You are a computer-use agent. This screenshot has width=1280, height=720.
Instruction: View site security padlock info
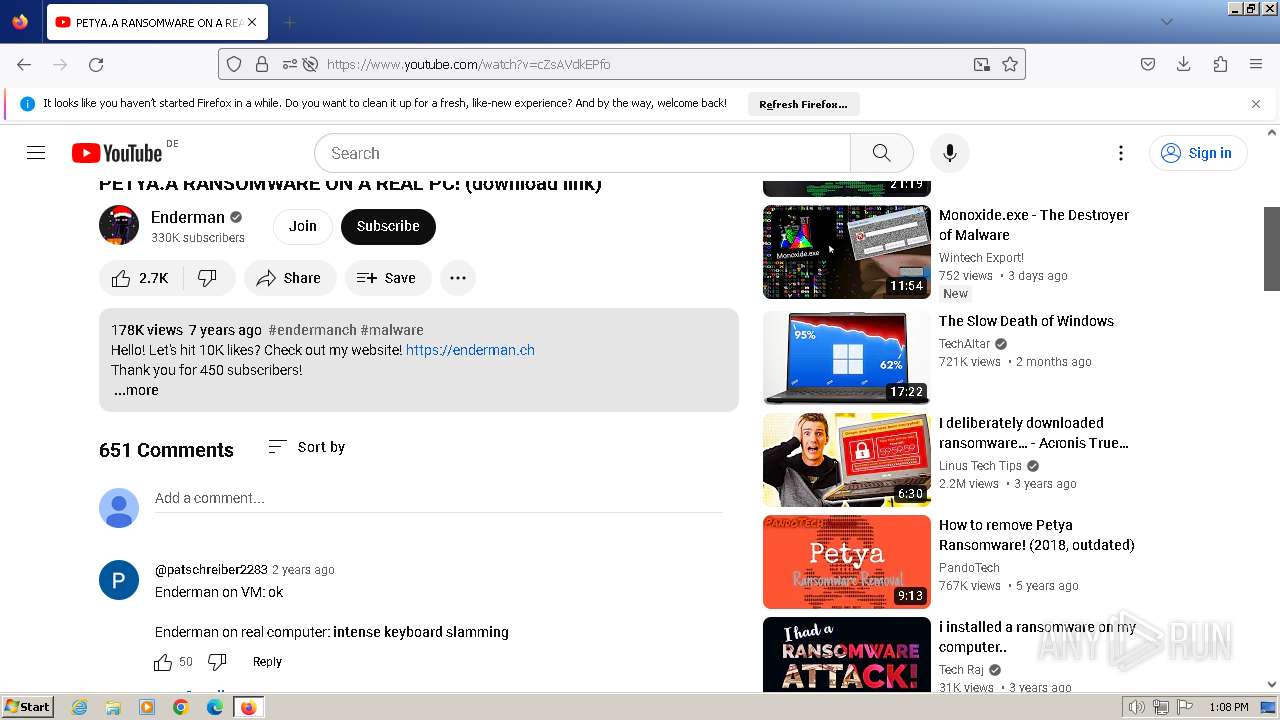[262, 64]
